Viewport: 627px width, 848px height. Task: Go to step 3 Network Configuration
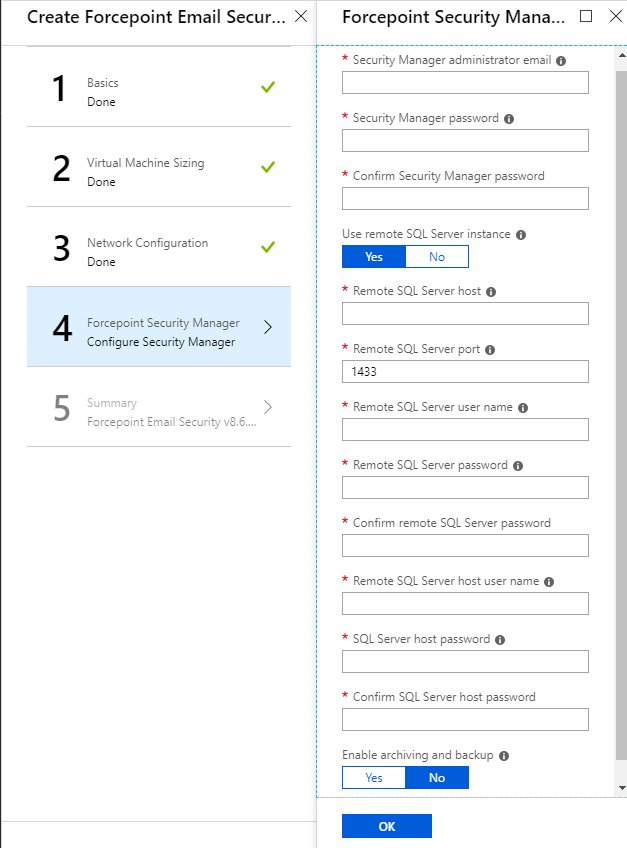(x=159, y=247)
